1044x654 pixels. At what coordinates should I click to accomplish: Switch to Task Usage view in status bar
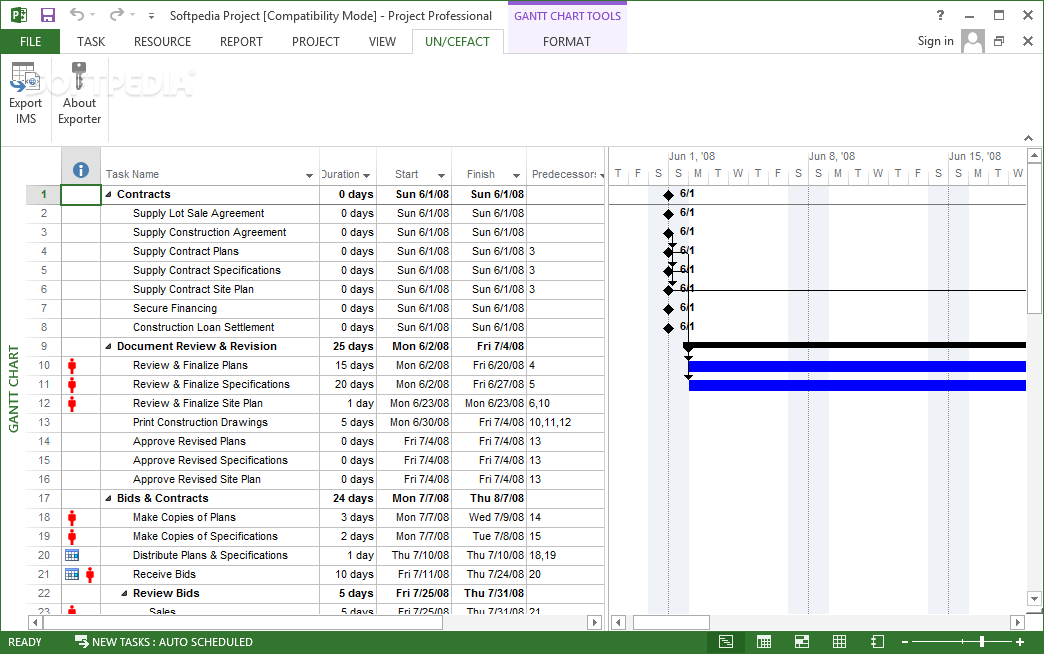764,642
